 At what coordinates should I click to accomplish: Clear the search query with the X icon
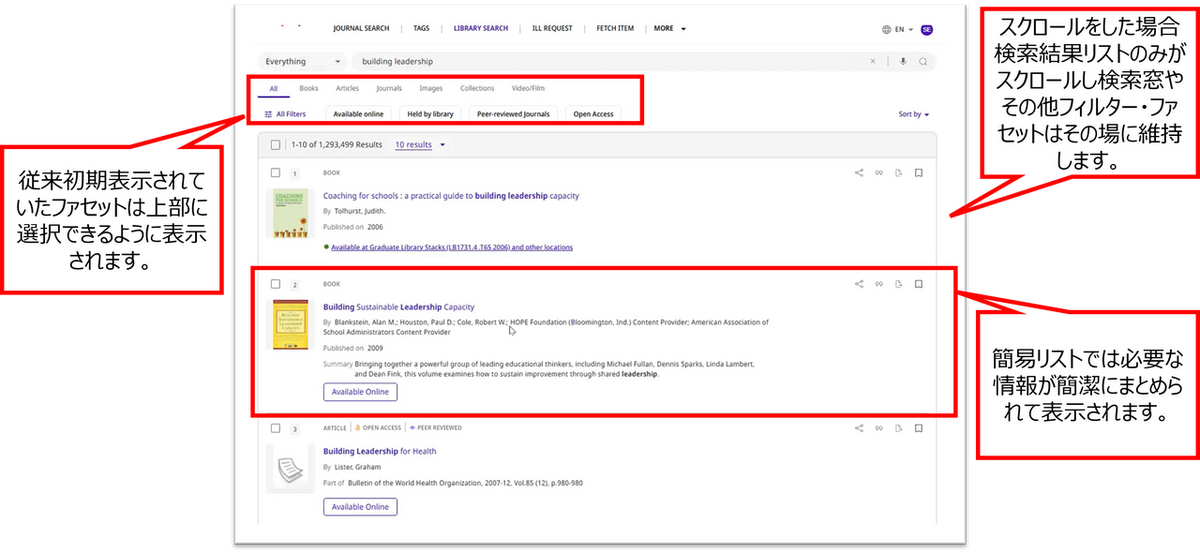(x=872, y=61)
